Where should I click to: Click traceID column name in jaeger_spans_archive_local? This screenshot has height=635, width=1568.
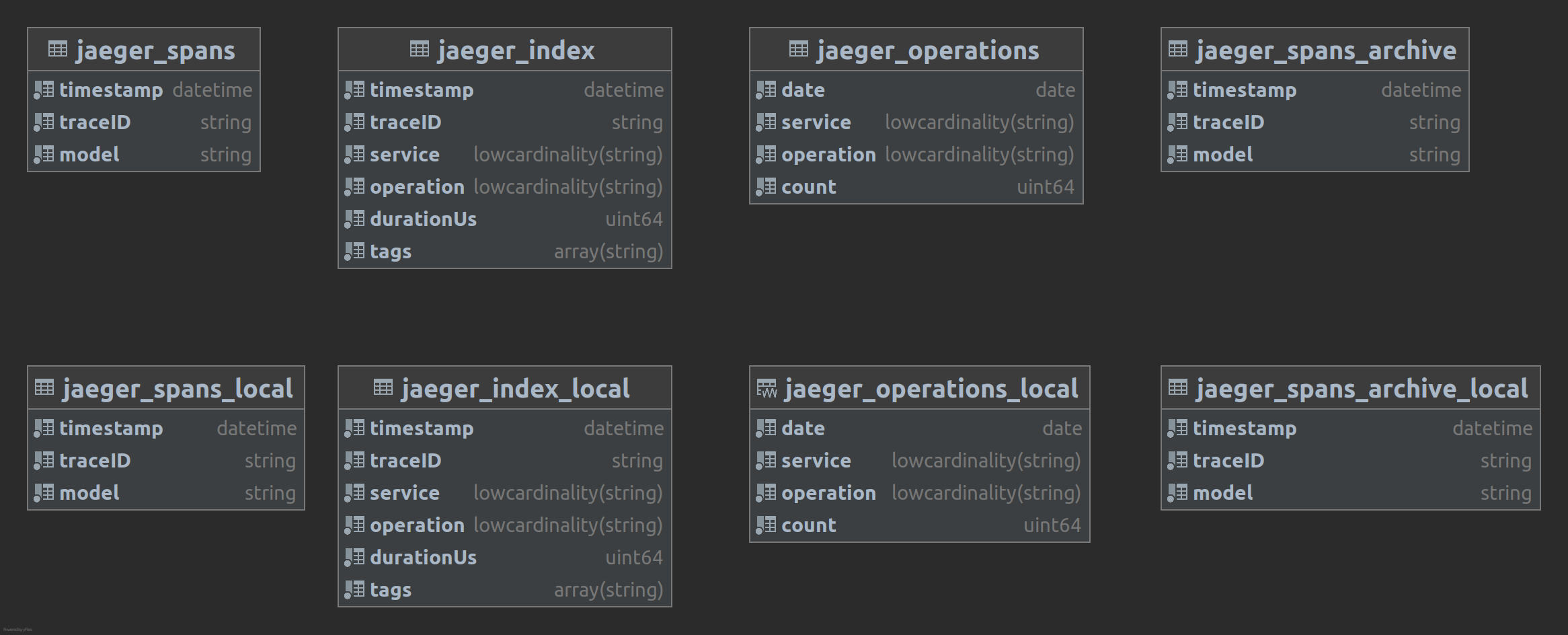(x=1228, y=461)
